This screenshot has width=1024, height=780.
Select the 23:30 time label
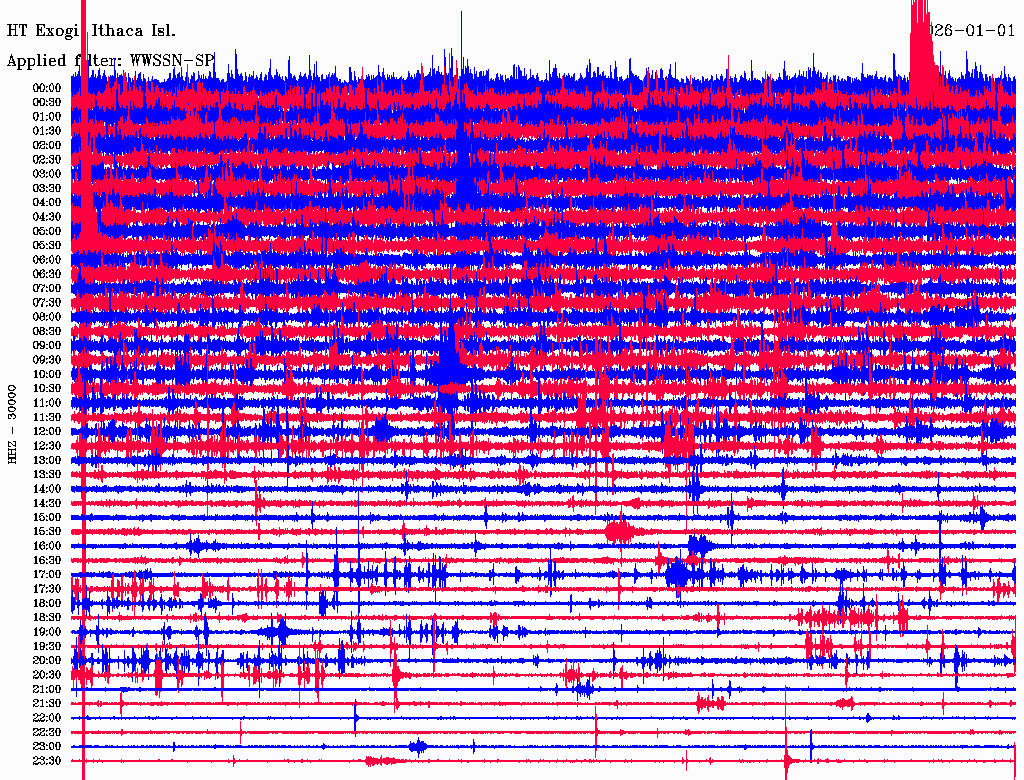(47, 761)
